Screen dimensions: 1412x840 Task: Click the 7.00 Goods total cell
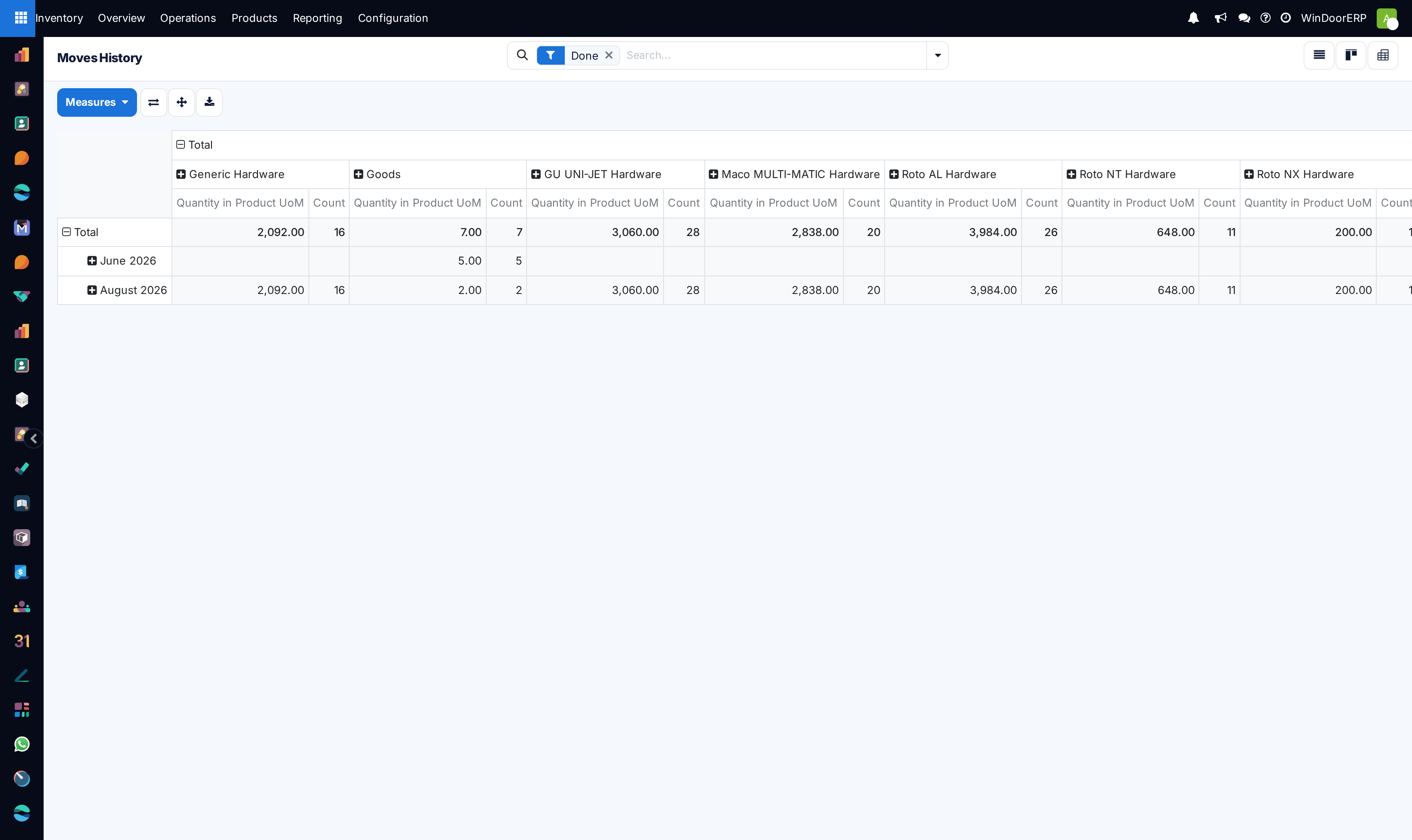click(x=417, y=232)
